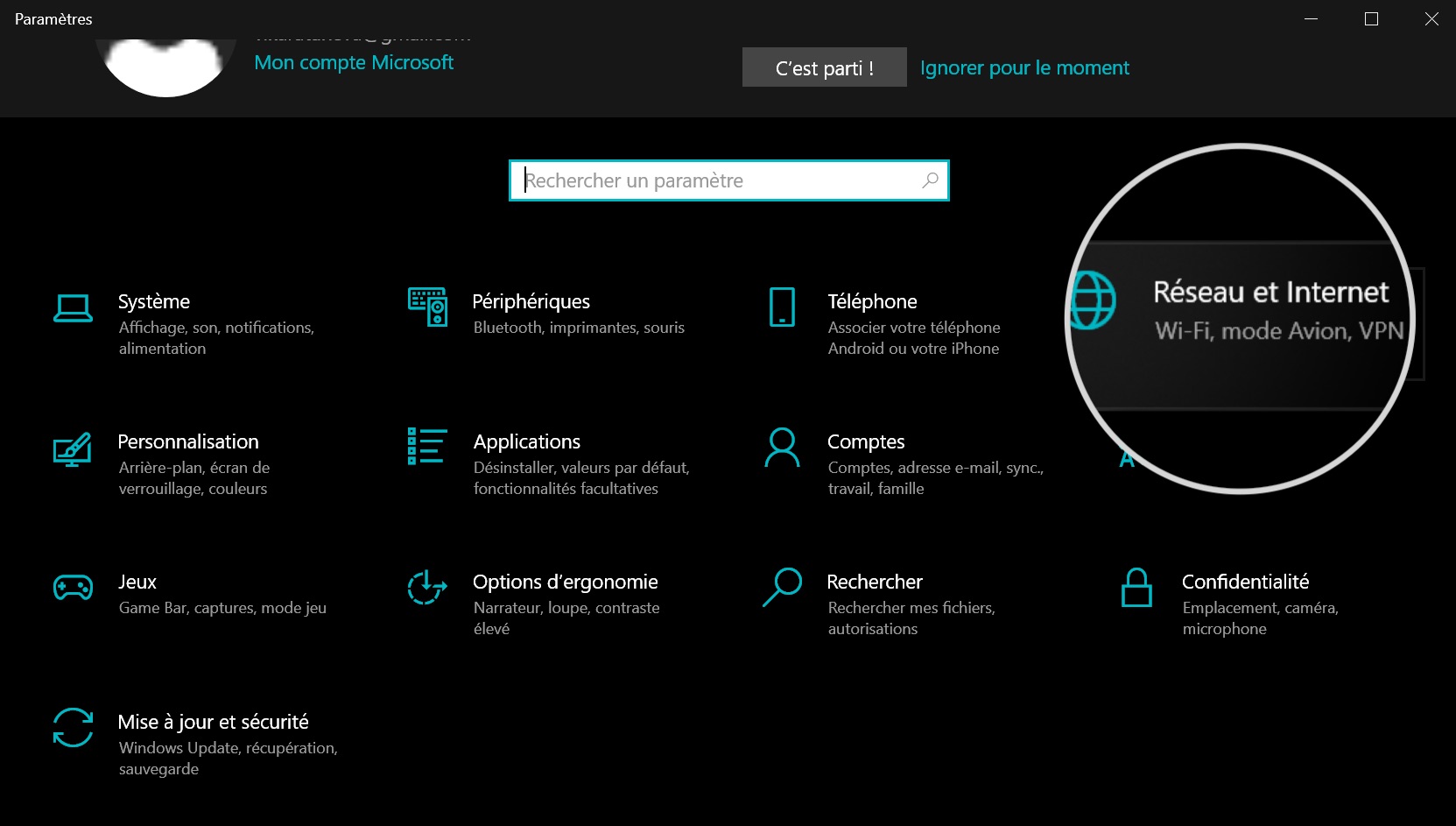The width and height of the screenshot is (1456, 826).
Task: Open Options d'ergonomie settings title
Action: click(566, 582)
